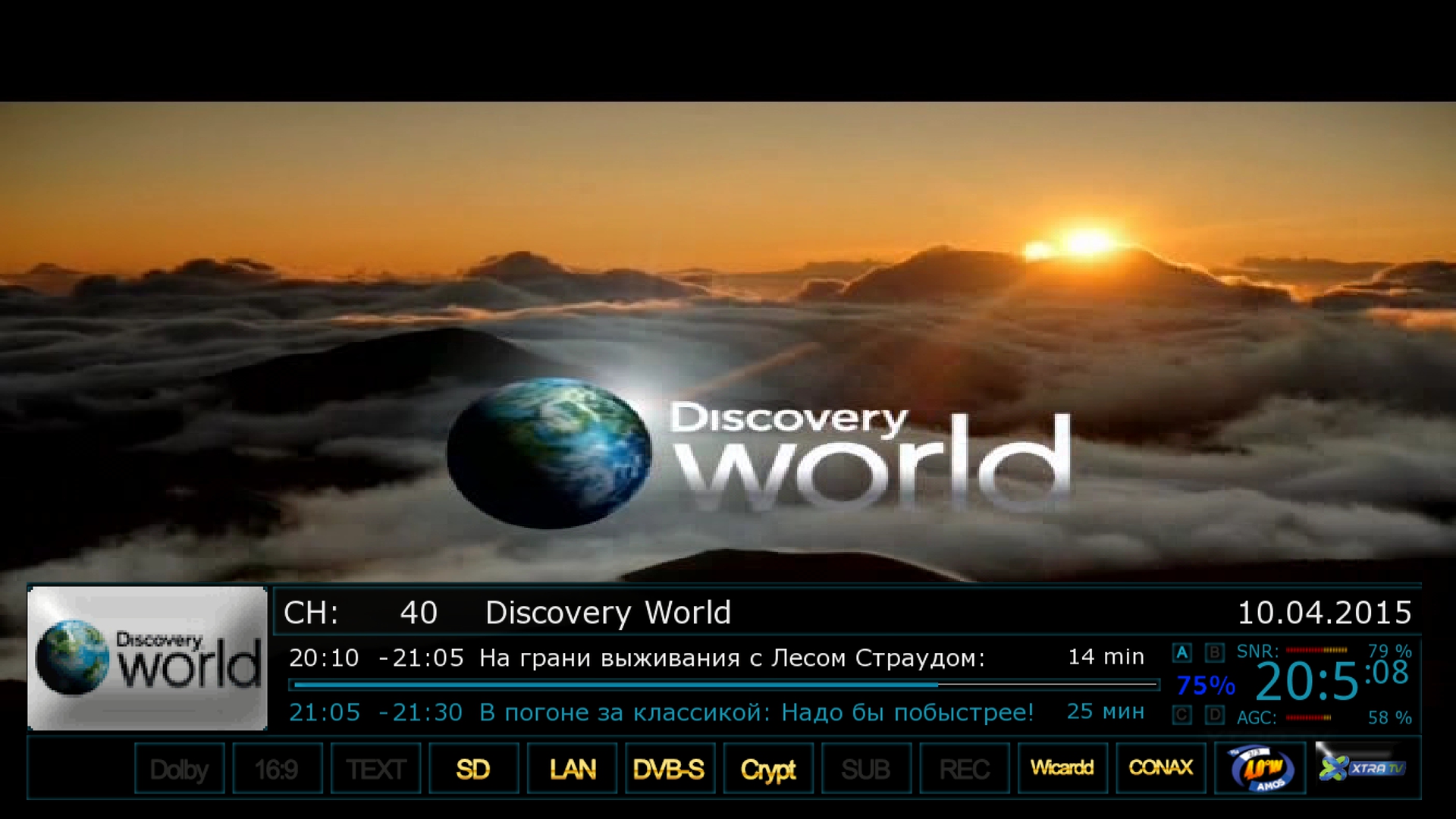Select the tuner A indicator
Viewport: 1456px width, 819px height.
1182,653
